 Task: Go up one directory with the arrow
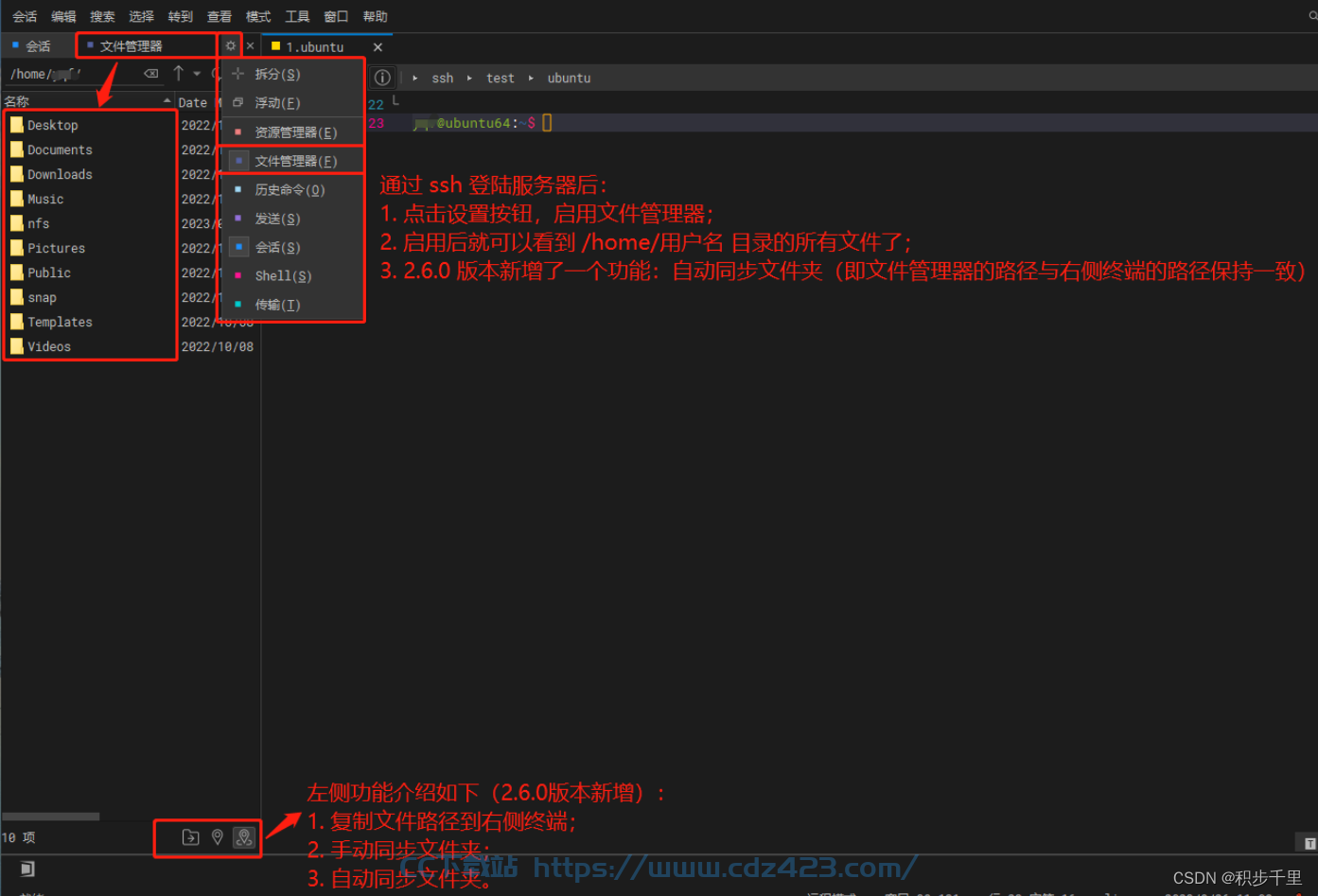point(178,74)
